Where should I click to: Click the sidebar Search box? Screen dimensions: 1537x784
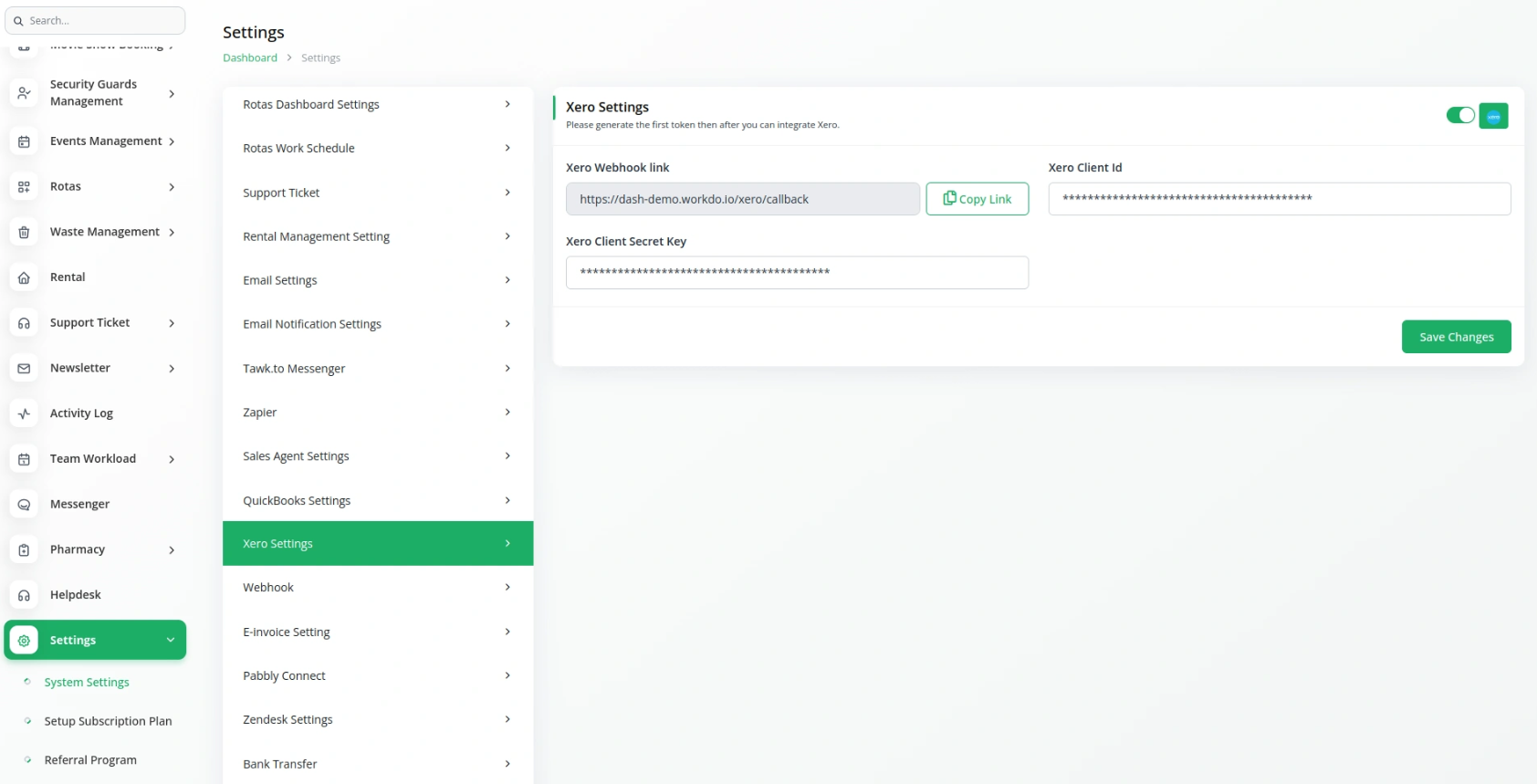(x=95, y=21)
